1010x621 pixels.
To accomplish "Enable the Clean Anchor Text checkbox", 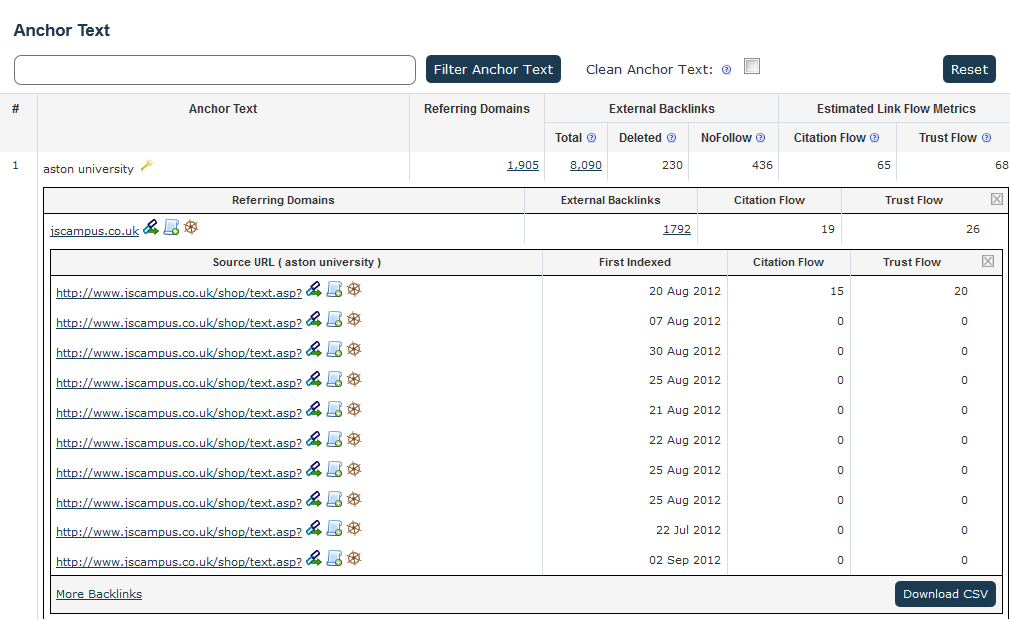I will [x=752, y=67].
